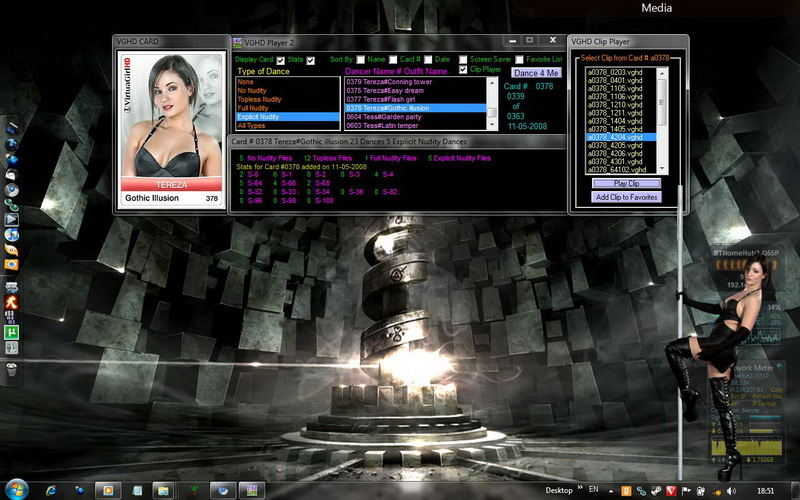The height and width of the screenshot is (500, 800).
Task: Toggle the Stats checkbox
Action: 310,61
